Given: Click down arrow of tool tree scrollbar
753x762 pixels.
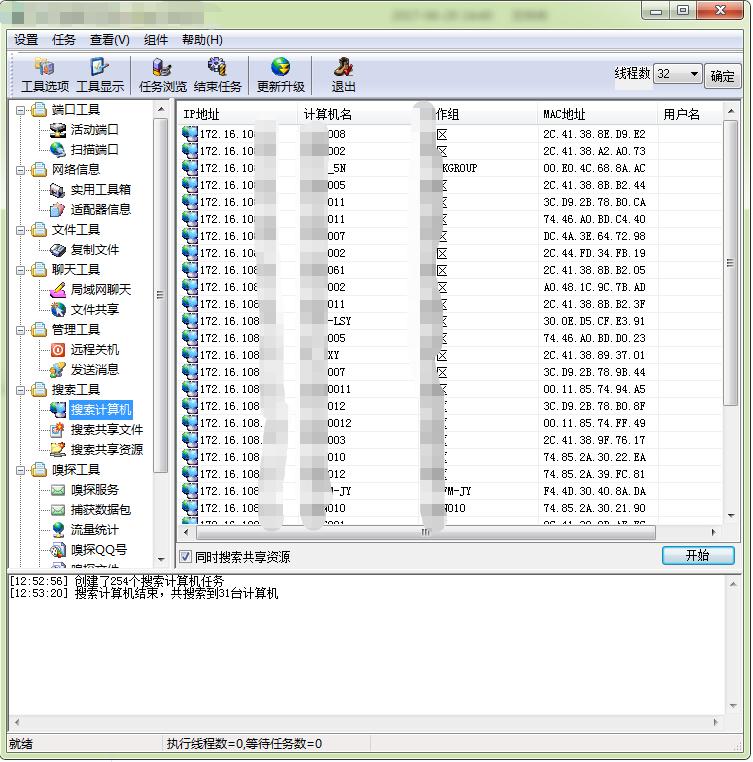Looking at the screenshot, I should [x=161, y=560].
